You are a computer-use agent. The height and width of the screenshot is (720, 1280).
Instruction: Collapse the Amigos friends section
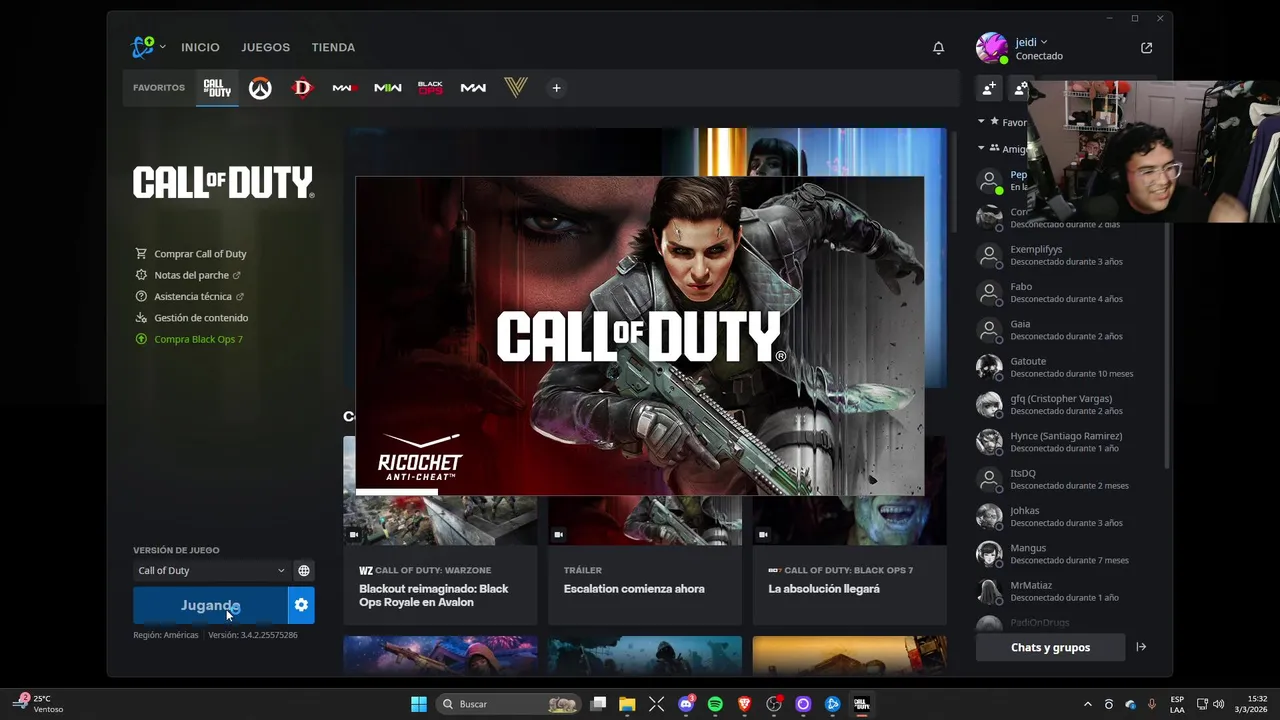981,148
